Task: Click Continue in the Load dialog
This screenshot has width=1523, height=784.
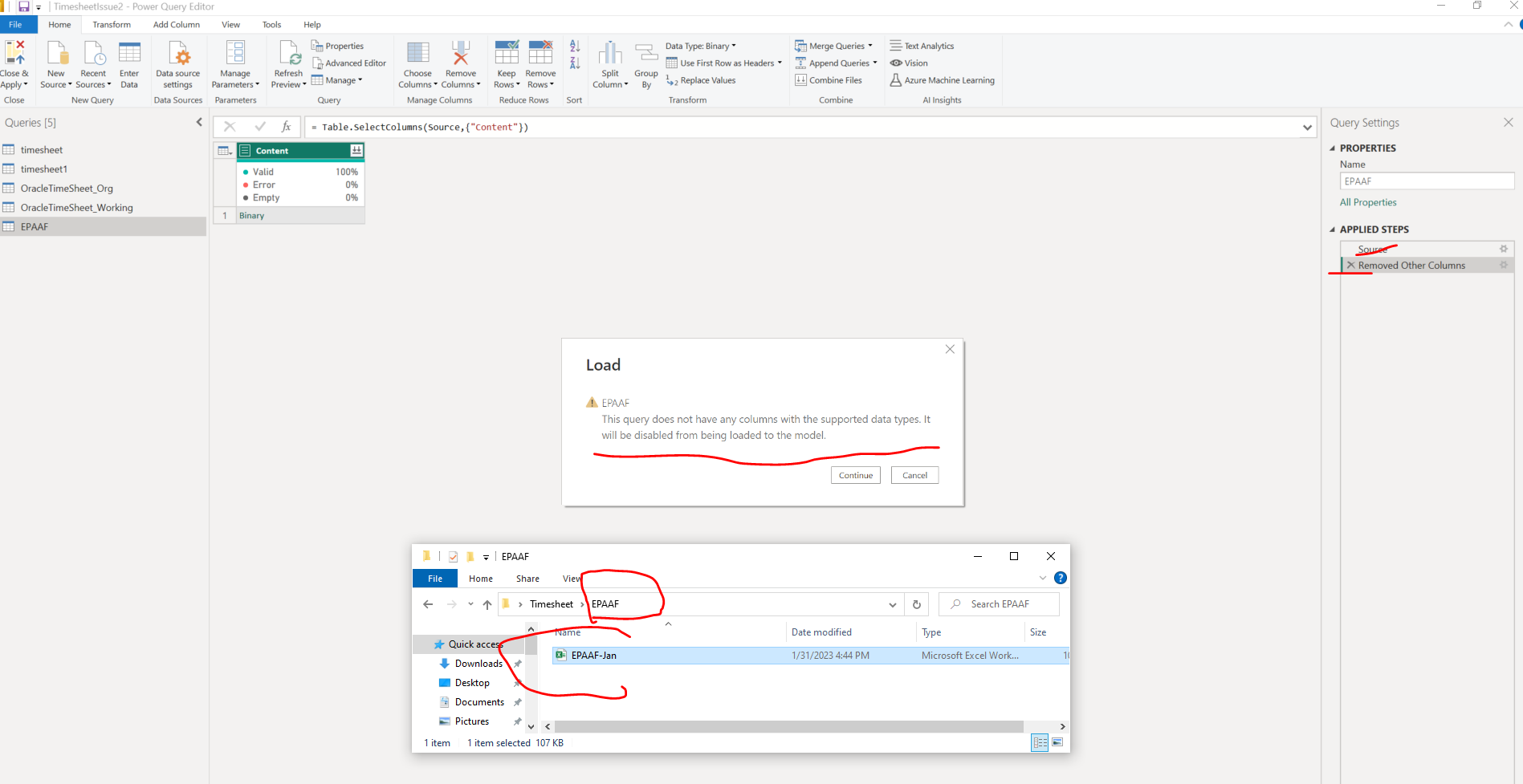Action: point(856,475)
